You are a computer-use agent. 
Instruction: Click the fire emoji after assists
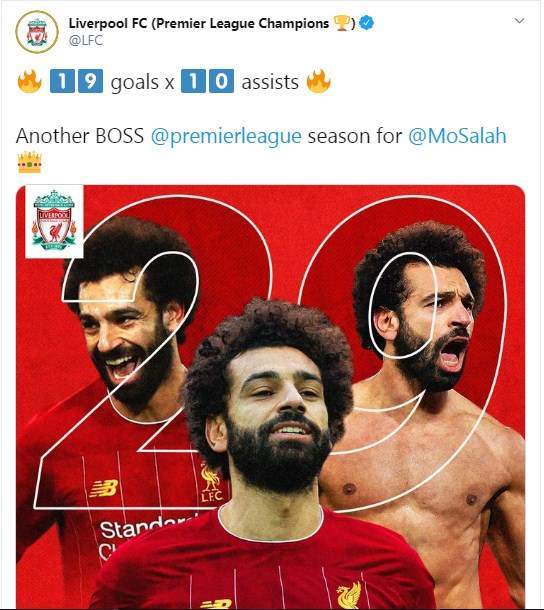[x=319, y=81]
